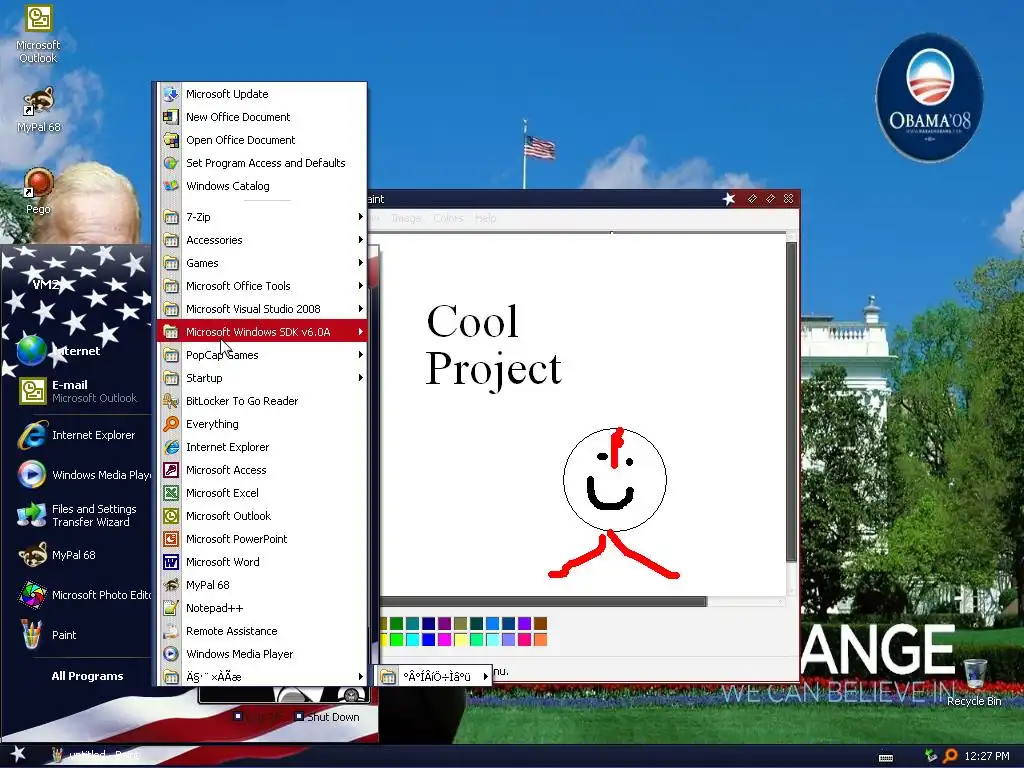Open MyPal 68 in All Programs list

pyautogui.click(x=261, y=585)
